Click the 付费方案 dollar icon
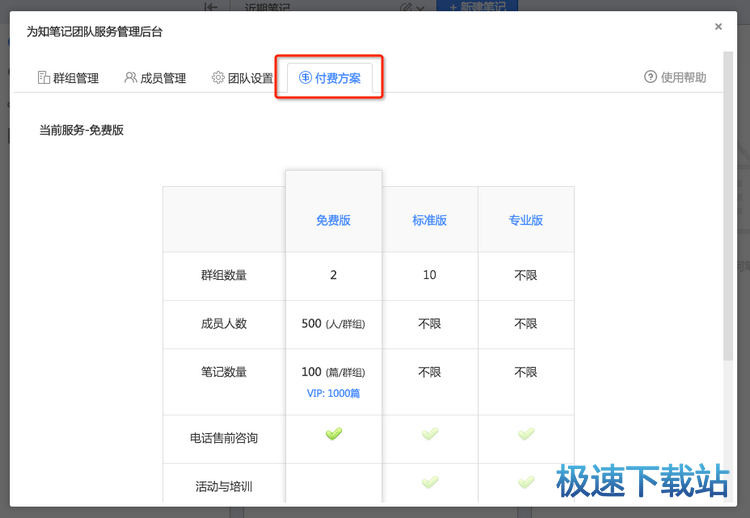 tap(305, 77)
